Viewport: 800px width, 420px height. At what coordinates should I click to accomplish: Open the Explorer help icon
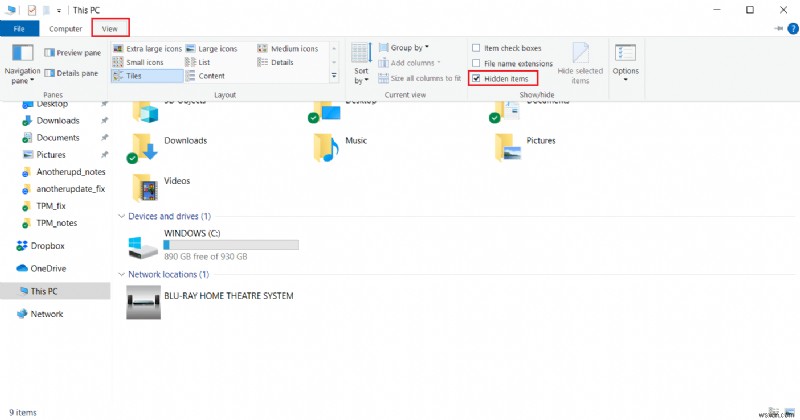tap(793, 29)
